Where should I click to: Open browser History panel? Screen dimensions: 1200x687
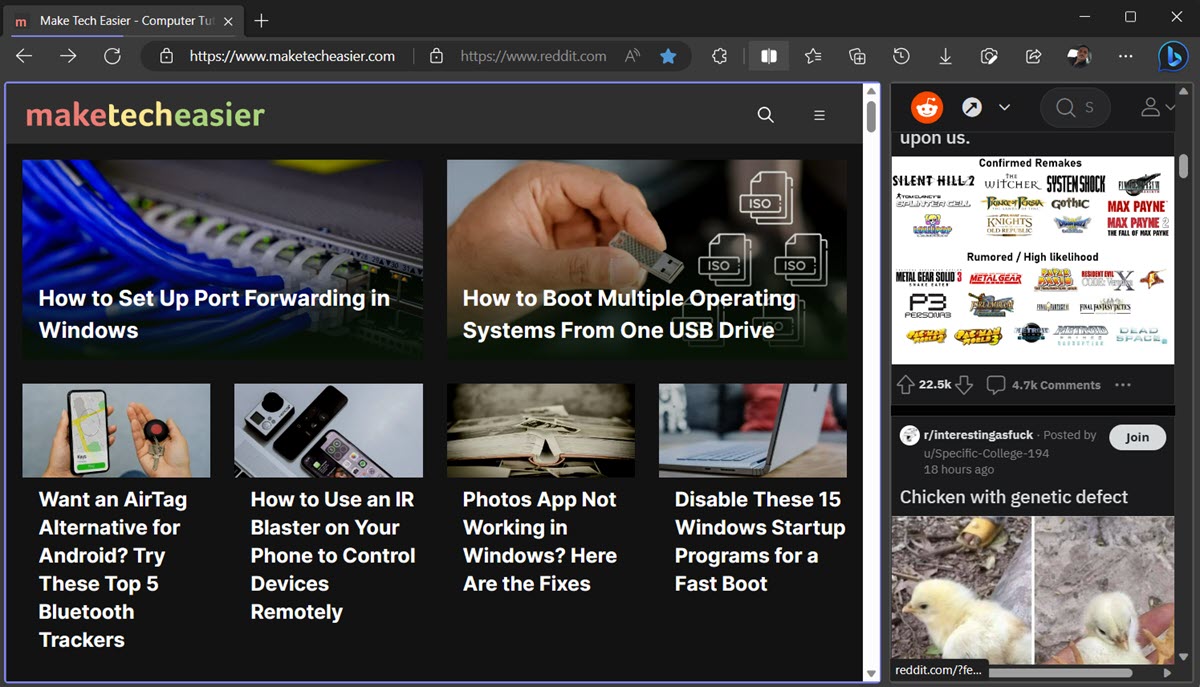901,56
